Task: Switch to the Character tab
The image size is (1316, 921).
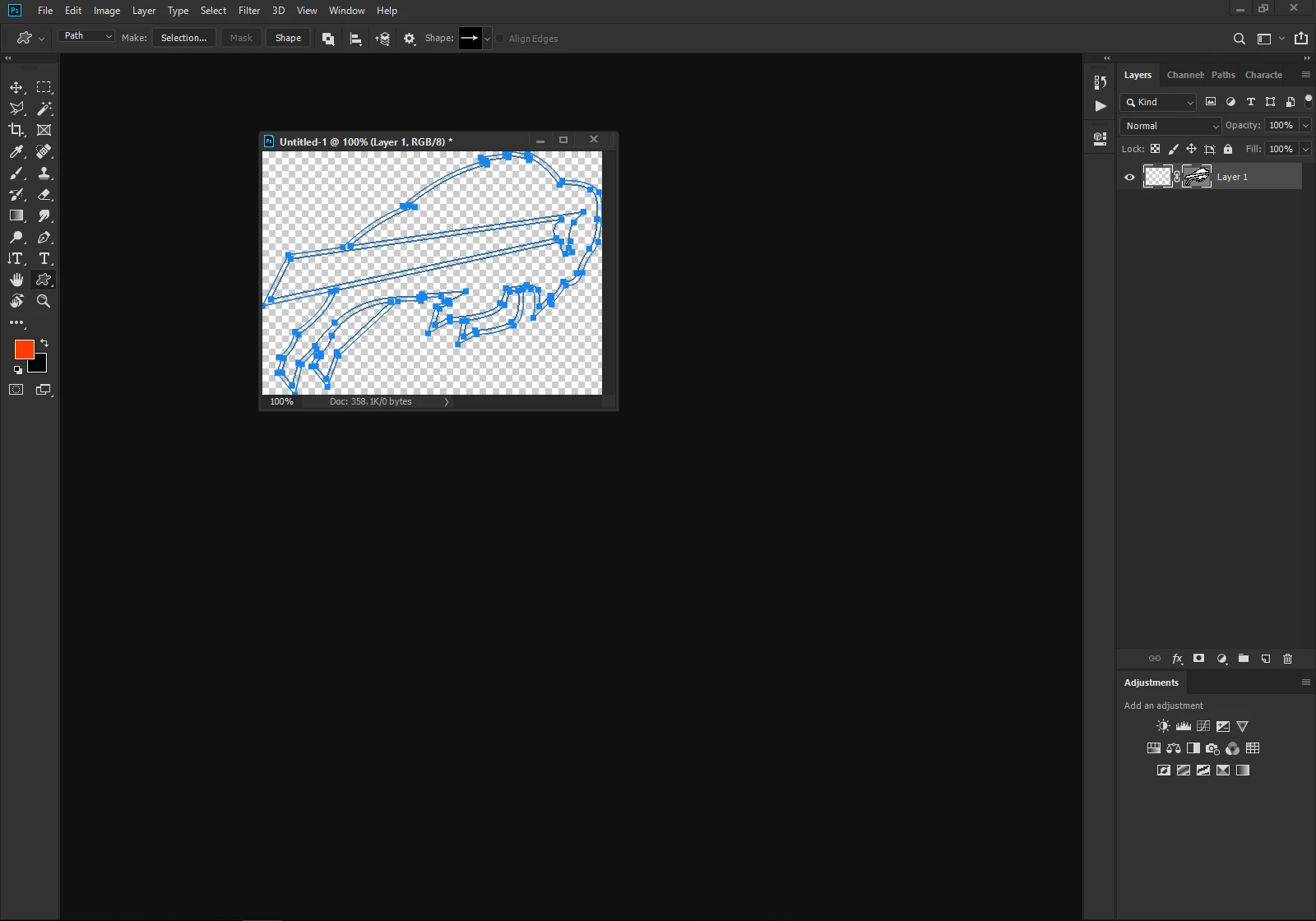Action: (x=1263, y=75)
